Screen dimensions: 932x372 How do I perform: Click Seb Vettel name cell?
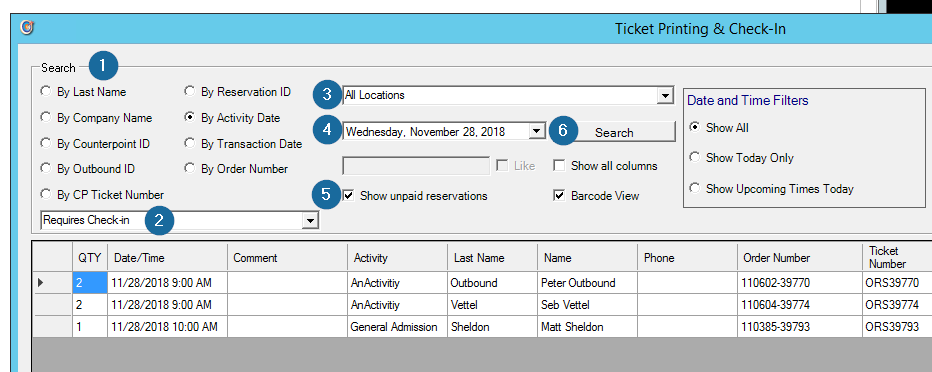pyautogui.click(x=588, y=305)
